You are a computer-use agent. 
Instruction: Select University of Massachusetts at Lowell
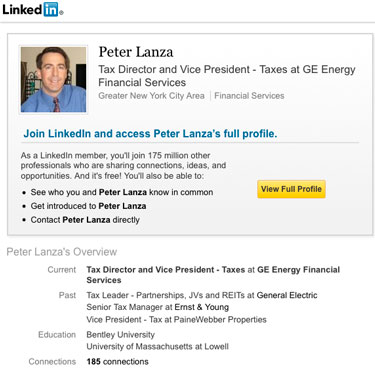coord(157,347)
